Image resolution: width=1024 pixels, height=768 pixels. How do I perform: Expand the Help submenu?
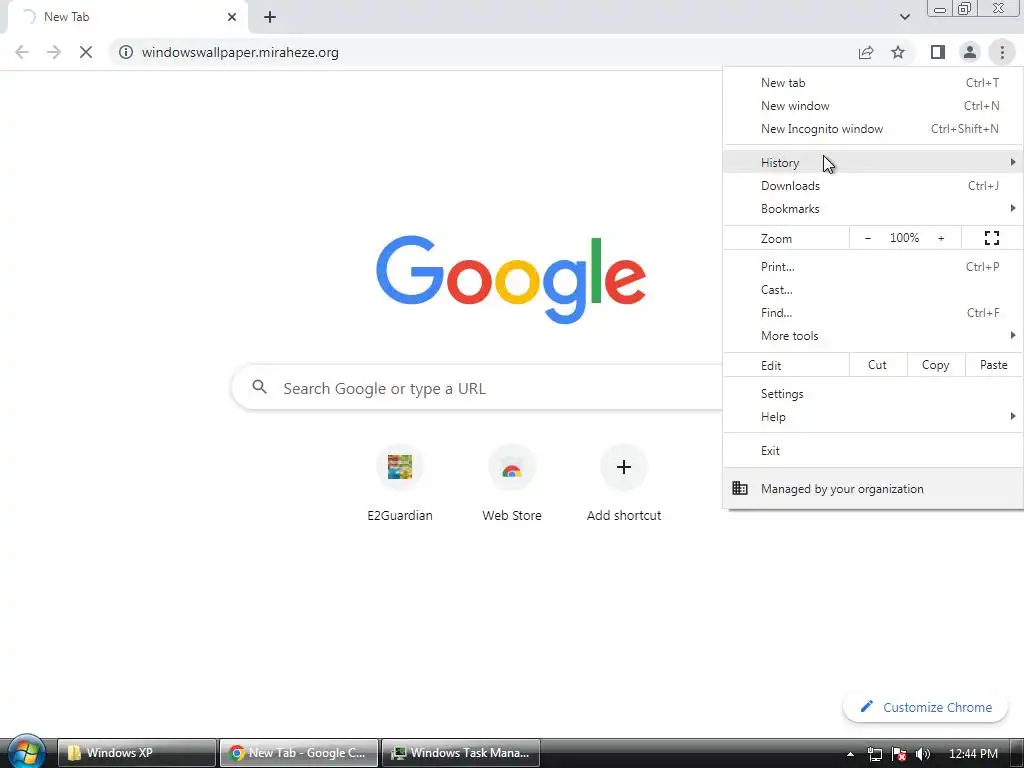tap(873, 416)
